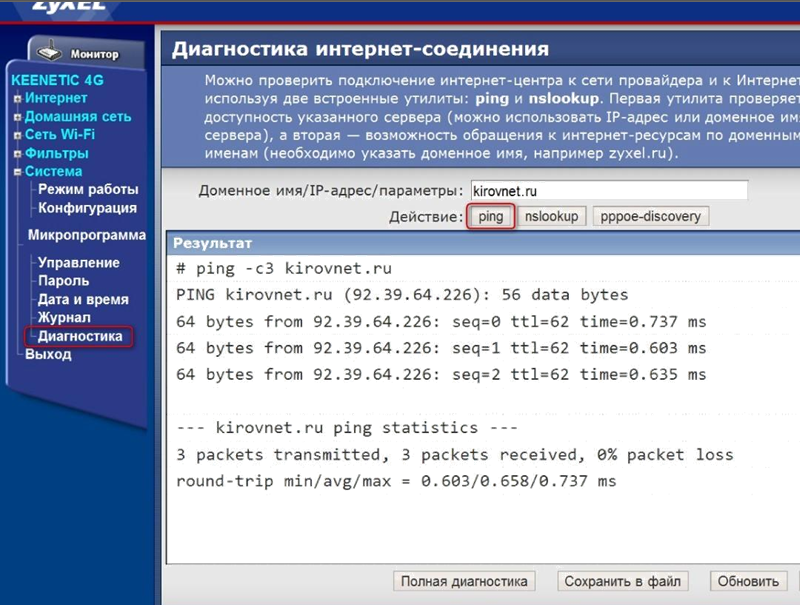Screen dimensions: 800x605
Task: Click the 'PING kirovnet.ru (92.39.64.226)' result line
Action: point(402,295)
